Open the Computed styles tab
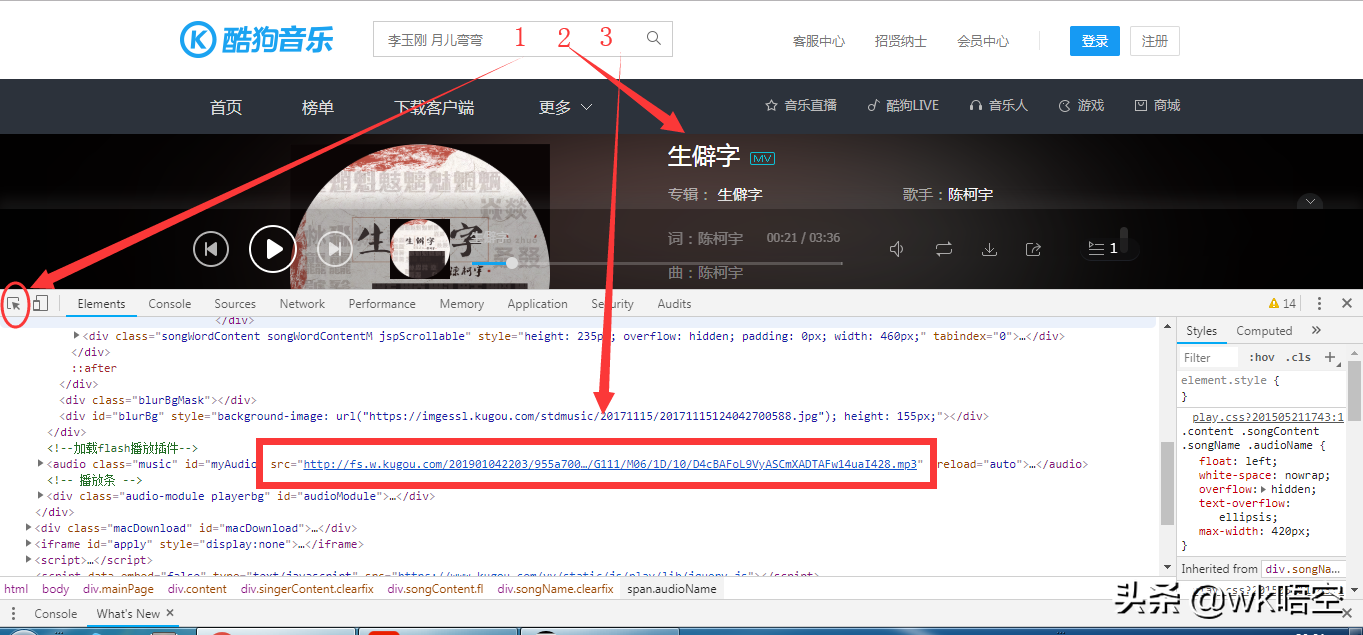1363x635 pixels. point(1264,330)
